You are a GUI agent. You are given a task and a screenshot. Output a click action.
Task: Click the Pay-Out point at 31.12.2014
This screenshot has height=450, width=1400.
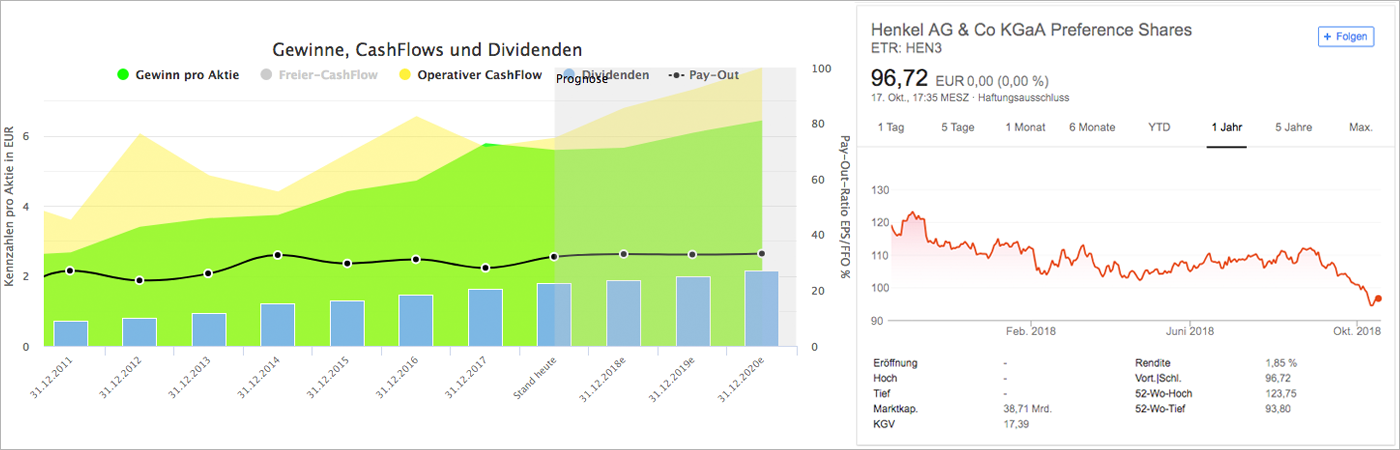pyautogui.click(x=278, y=255)
